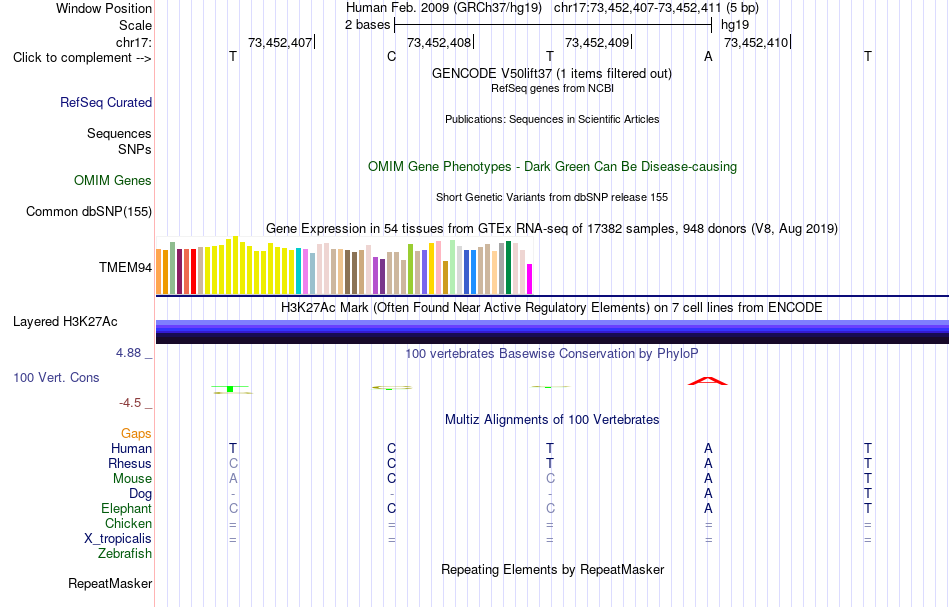Click position label 73,452,409
This screenshot has height=607, width=950.
597,42
